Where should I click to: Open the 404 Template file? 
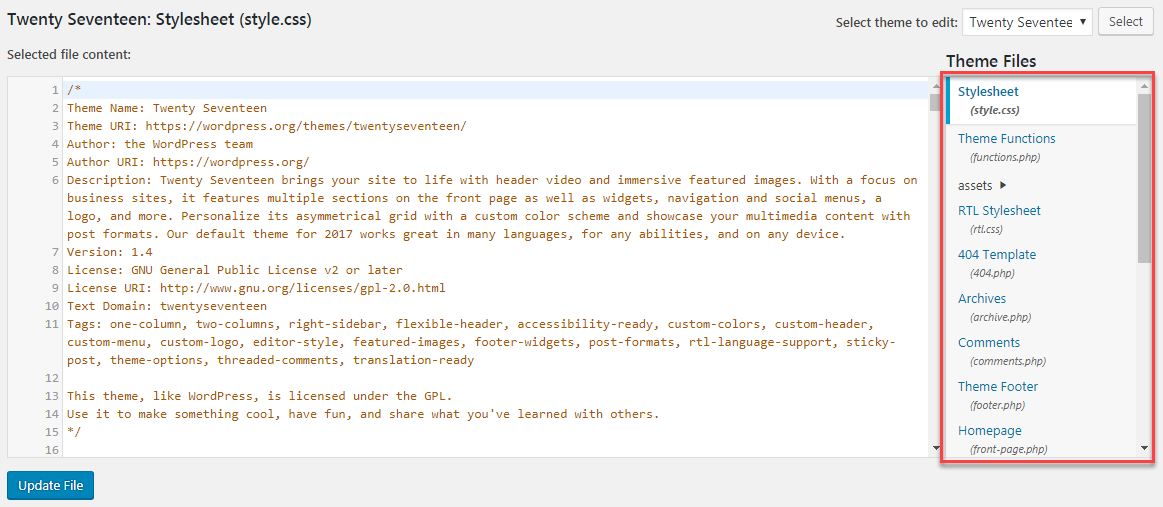(996, 255)
